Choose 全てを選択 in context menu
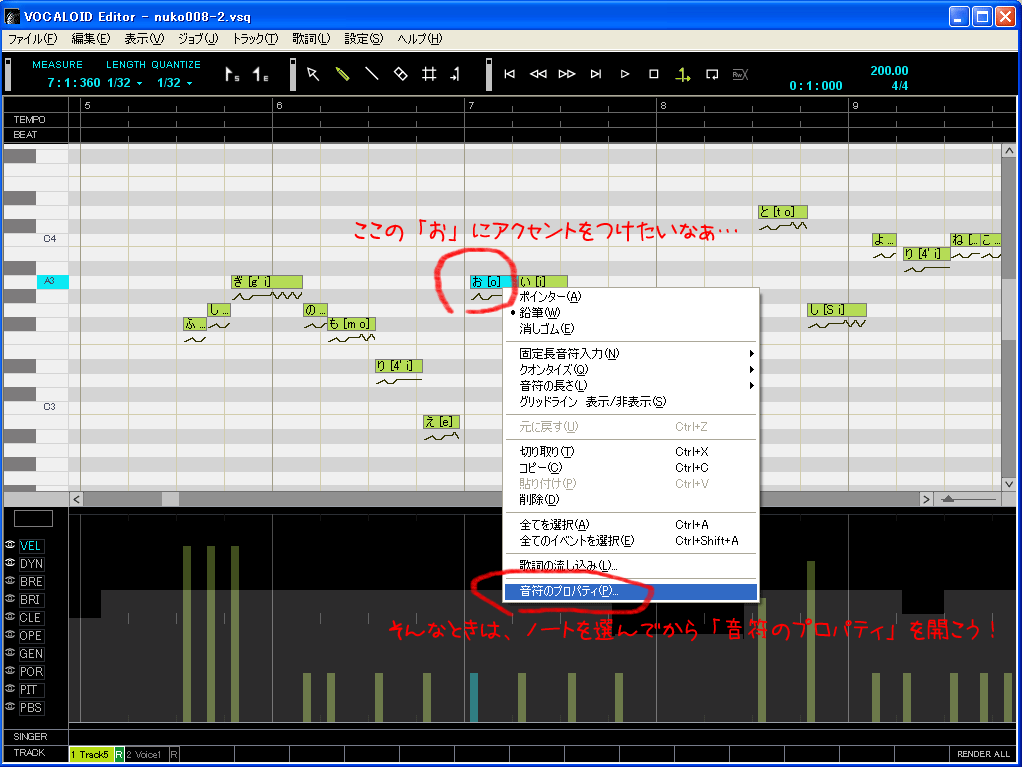Image resolution: width=1022 pixels, height=767 pixels. pos(631,525)
